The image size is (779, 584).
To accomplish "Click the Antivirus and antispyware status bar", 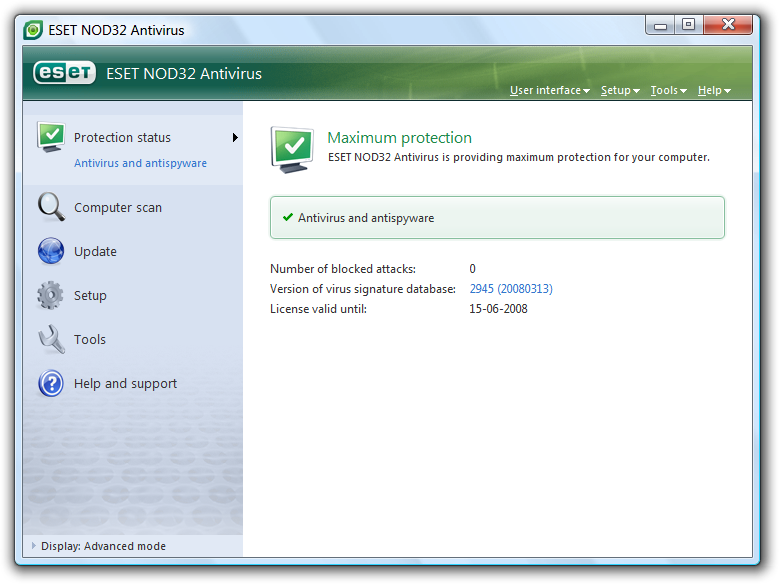I will (497, 218).
